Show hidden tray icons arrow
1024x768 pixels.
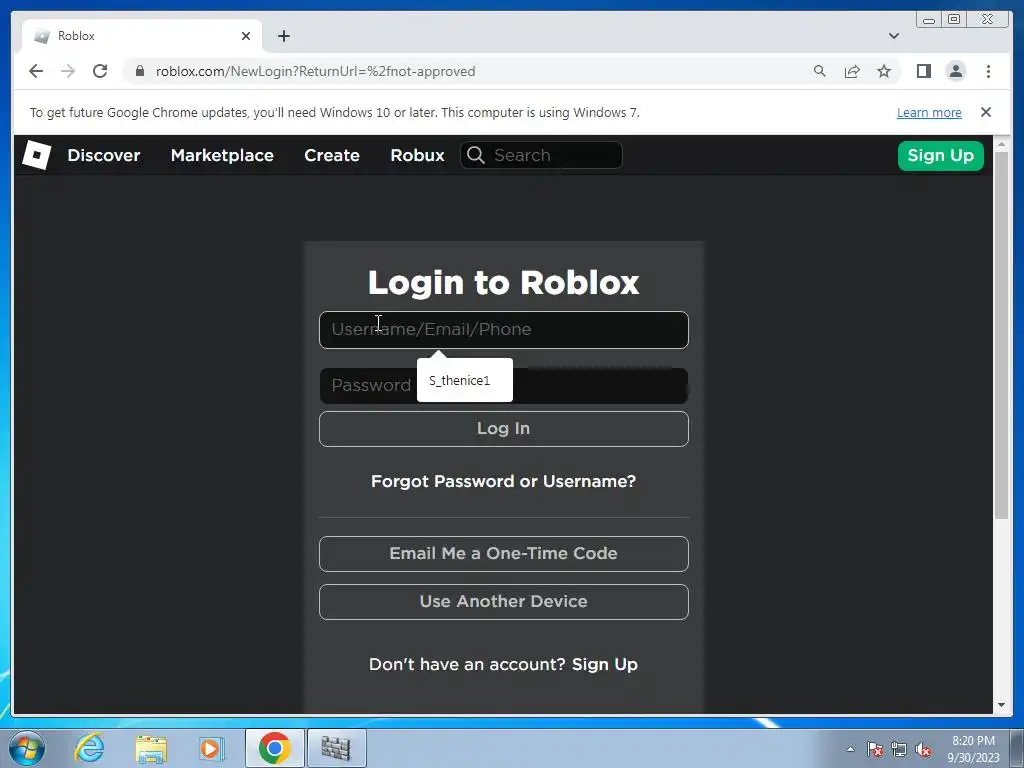click(850, 749)
